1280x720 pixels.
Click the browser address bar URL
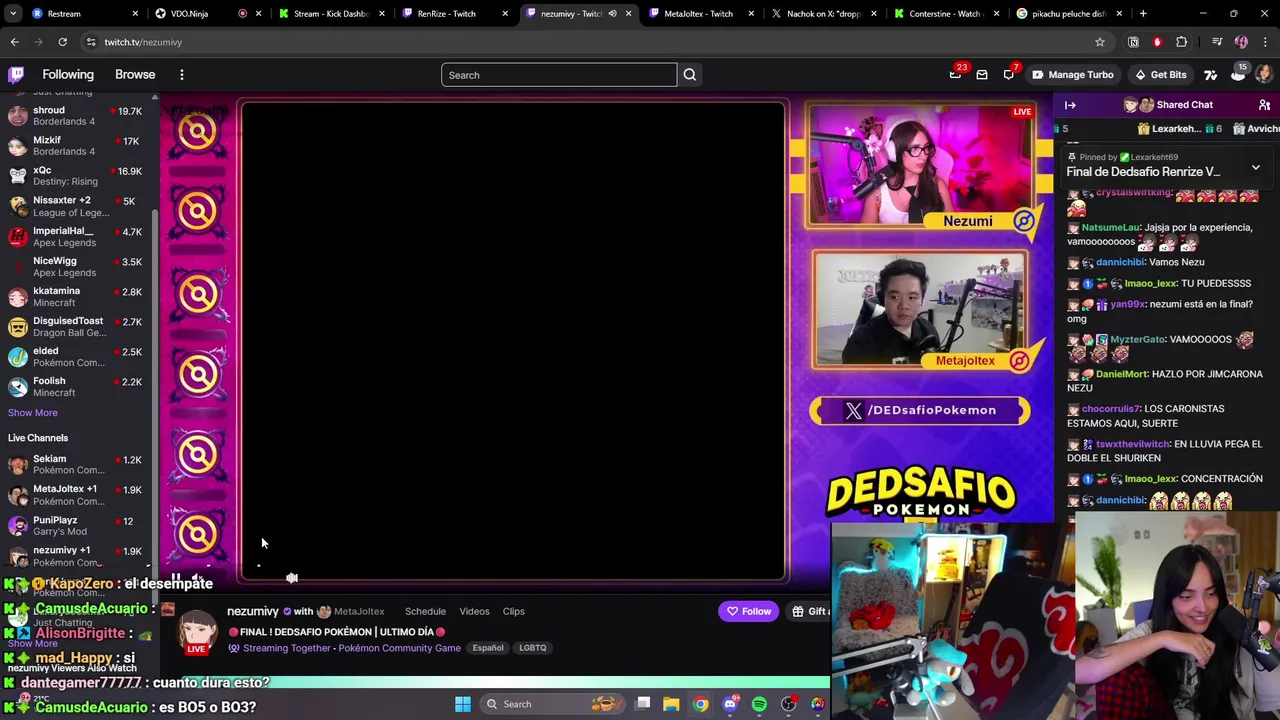click(x=143, y=42)
